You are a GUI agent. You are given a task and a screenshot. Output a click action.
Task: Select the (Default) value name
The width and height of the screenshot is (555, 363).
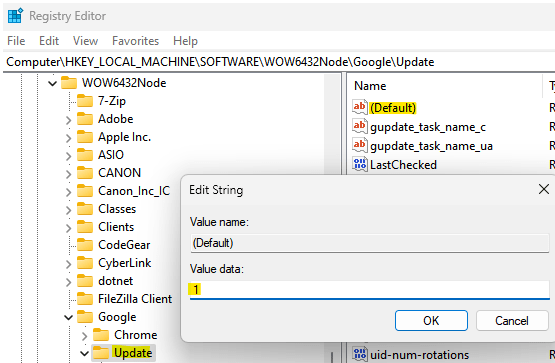click(x=393, y=108)
